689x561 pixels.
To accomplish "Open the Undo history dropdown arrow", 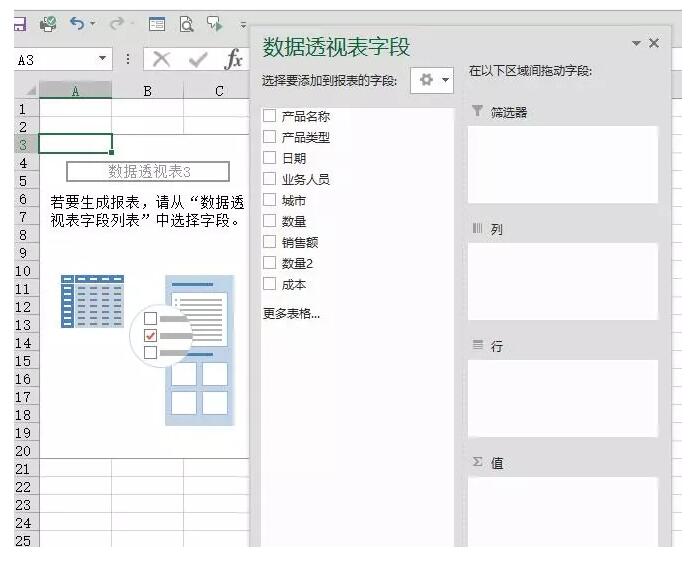I will click(x=93, y=23).
